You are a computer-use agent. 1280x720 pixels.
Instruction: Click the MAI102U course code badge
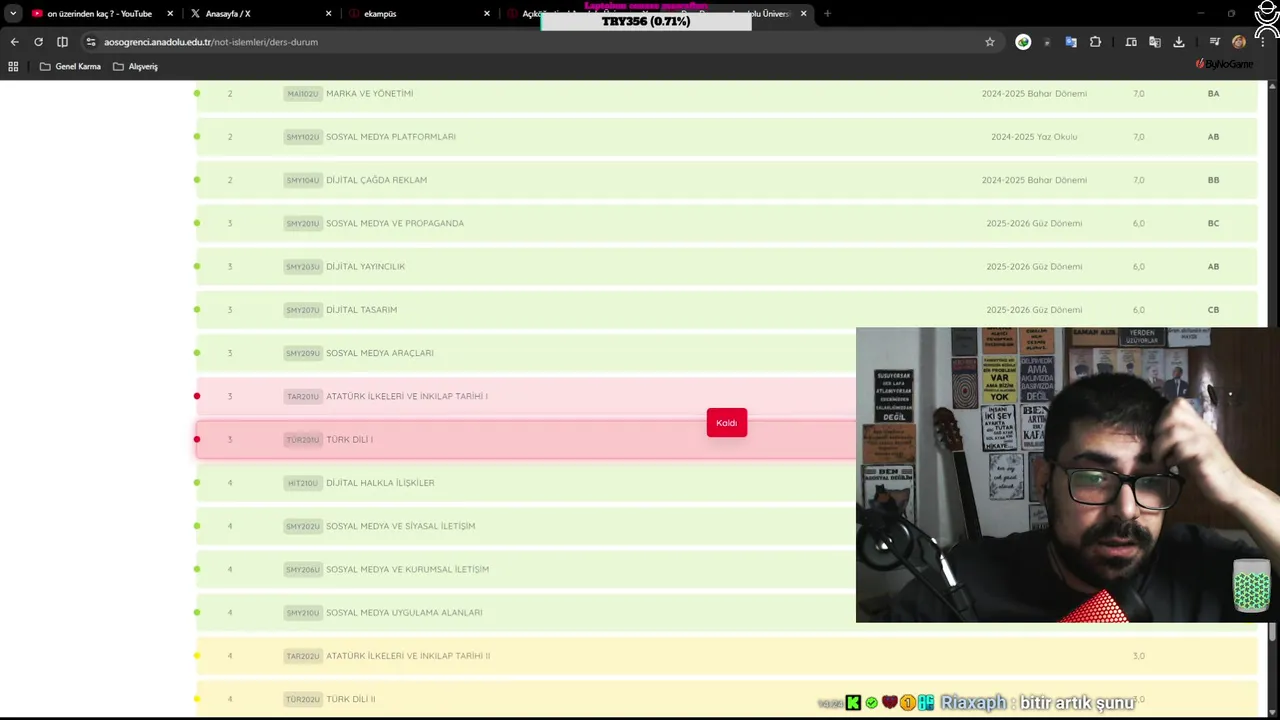pos(302,94)
